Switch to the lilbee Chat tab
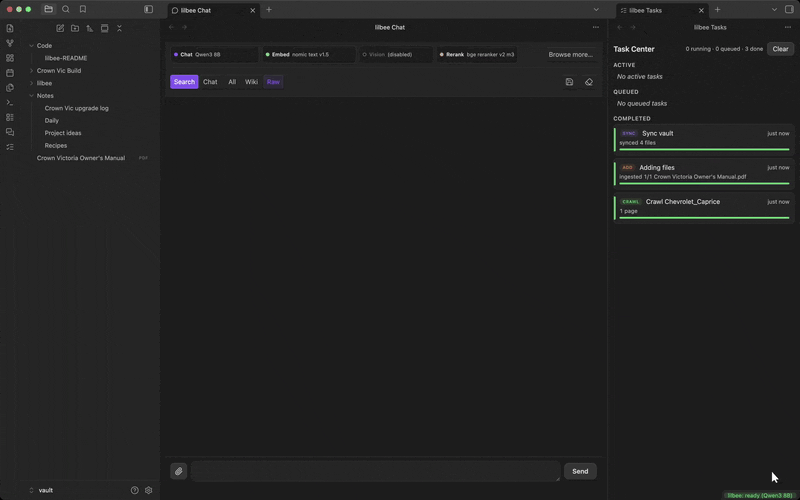 click(x=213, y=10)
